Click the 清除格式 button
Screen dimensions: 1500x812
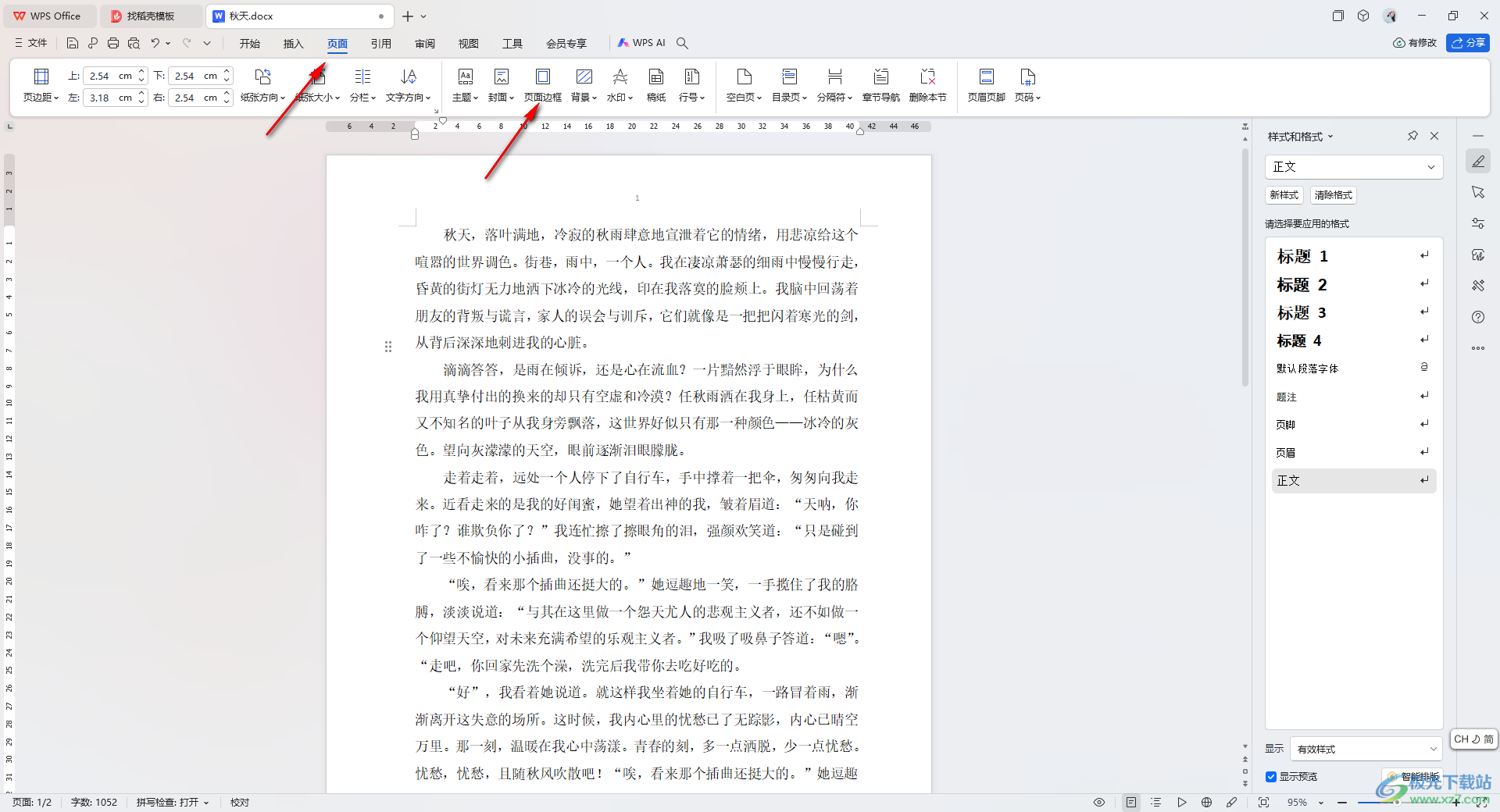[1334, 195]
